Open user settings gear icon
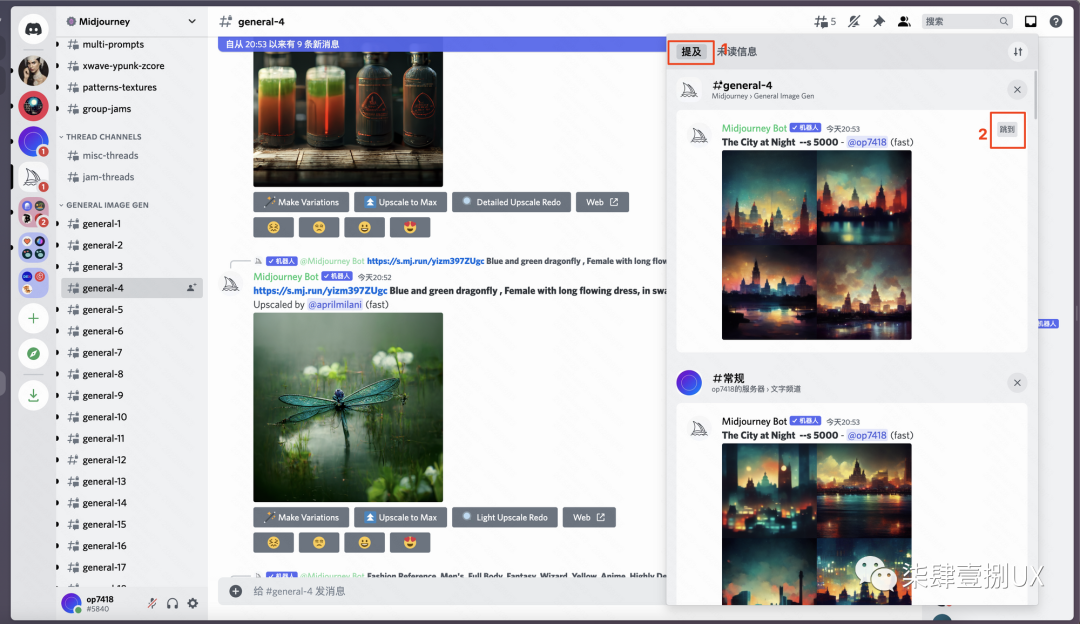Viewport: 1080px width, 624px height. [x=193, y=603]
